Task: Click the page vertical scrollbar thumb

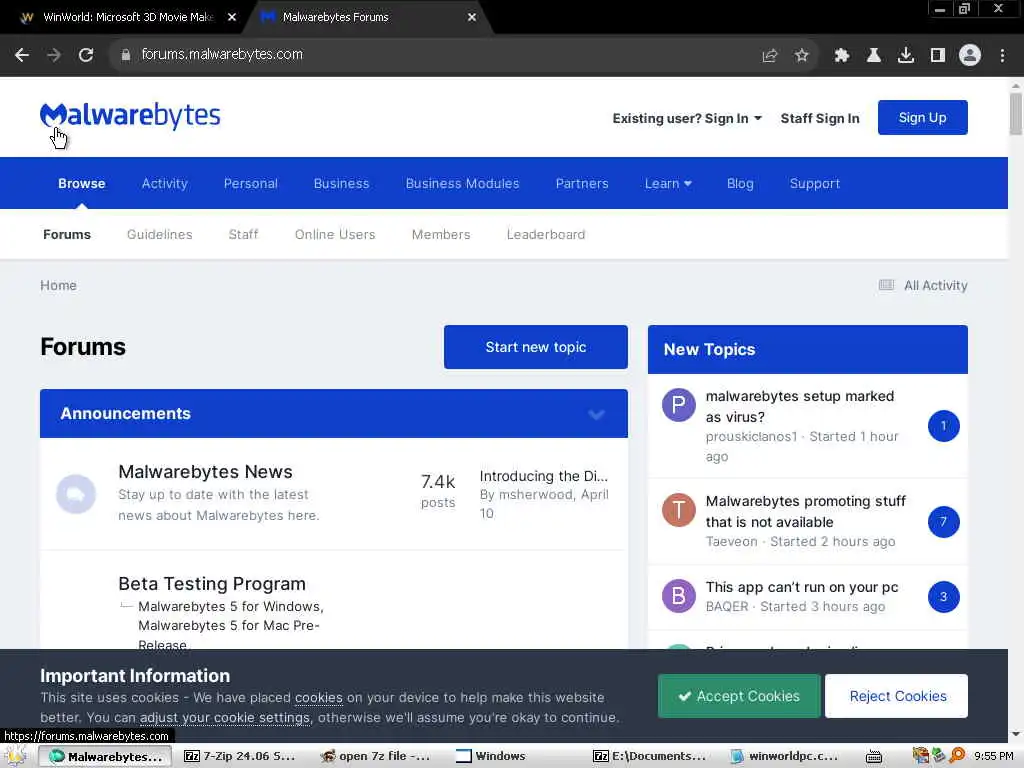Action: coord(1016,114)
